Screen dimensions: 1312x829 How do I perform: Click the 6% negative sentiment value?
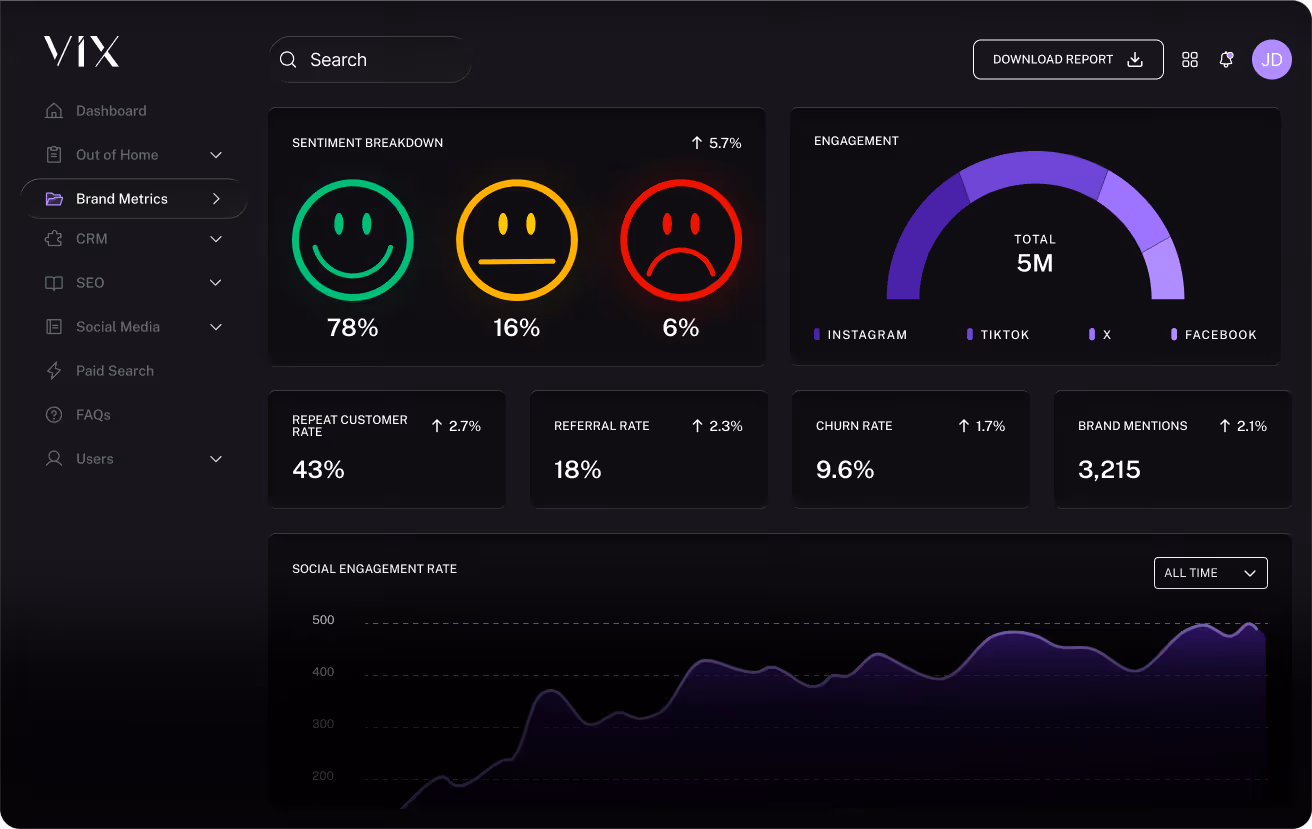pyautogui.click(x=681, y=328)
